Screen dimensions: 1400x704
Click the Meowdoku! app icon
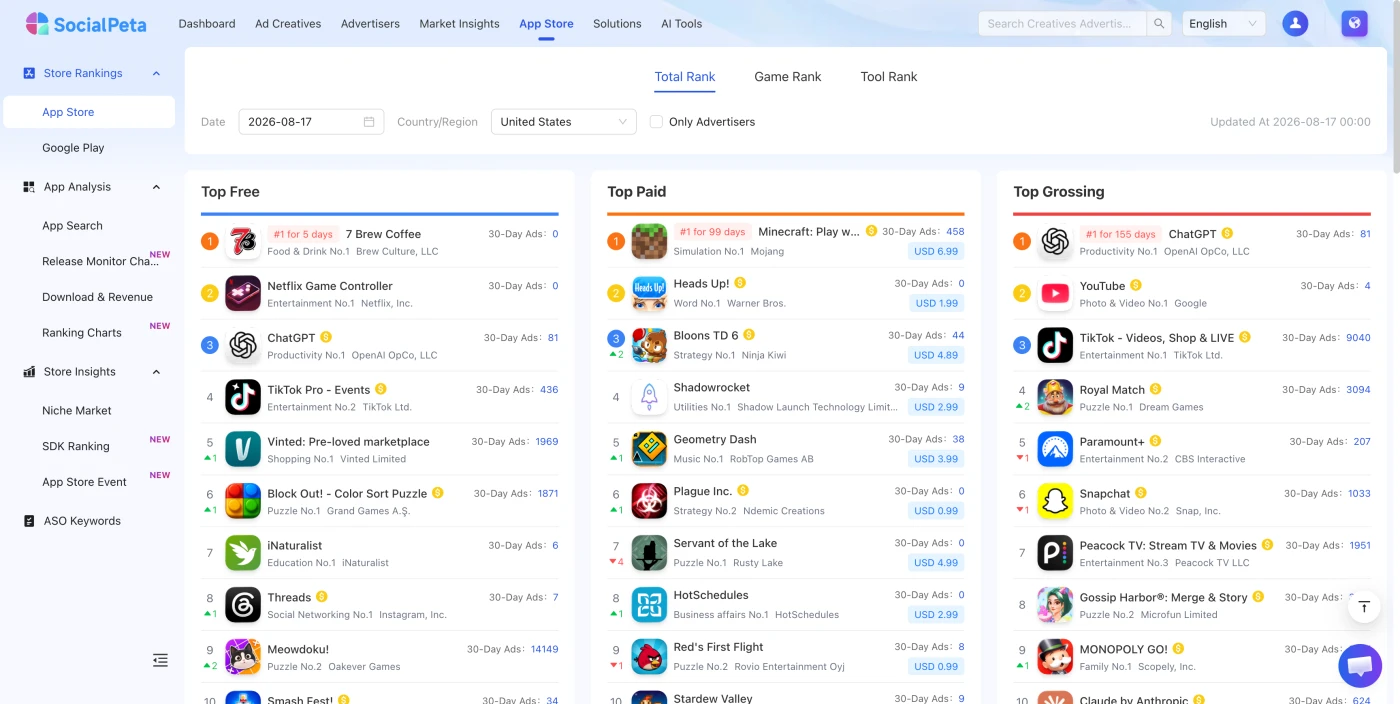[243, 658]
